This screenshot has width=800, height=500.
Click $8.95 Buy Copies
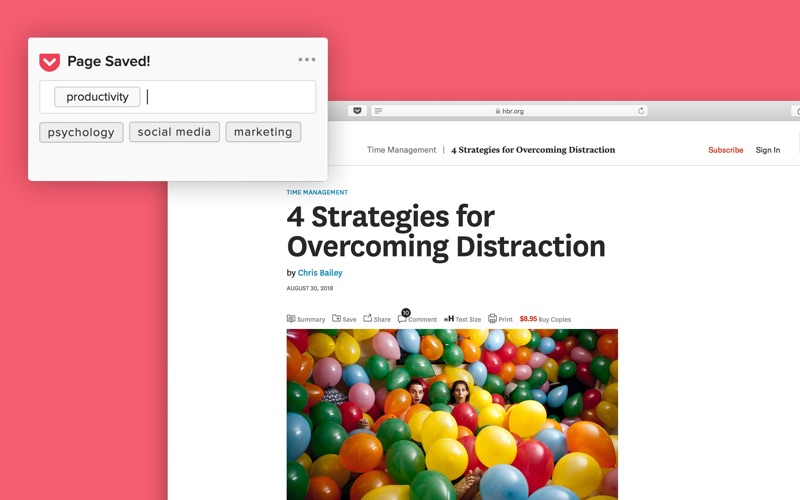pos(545,319)
